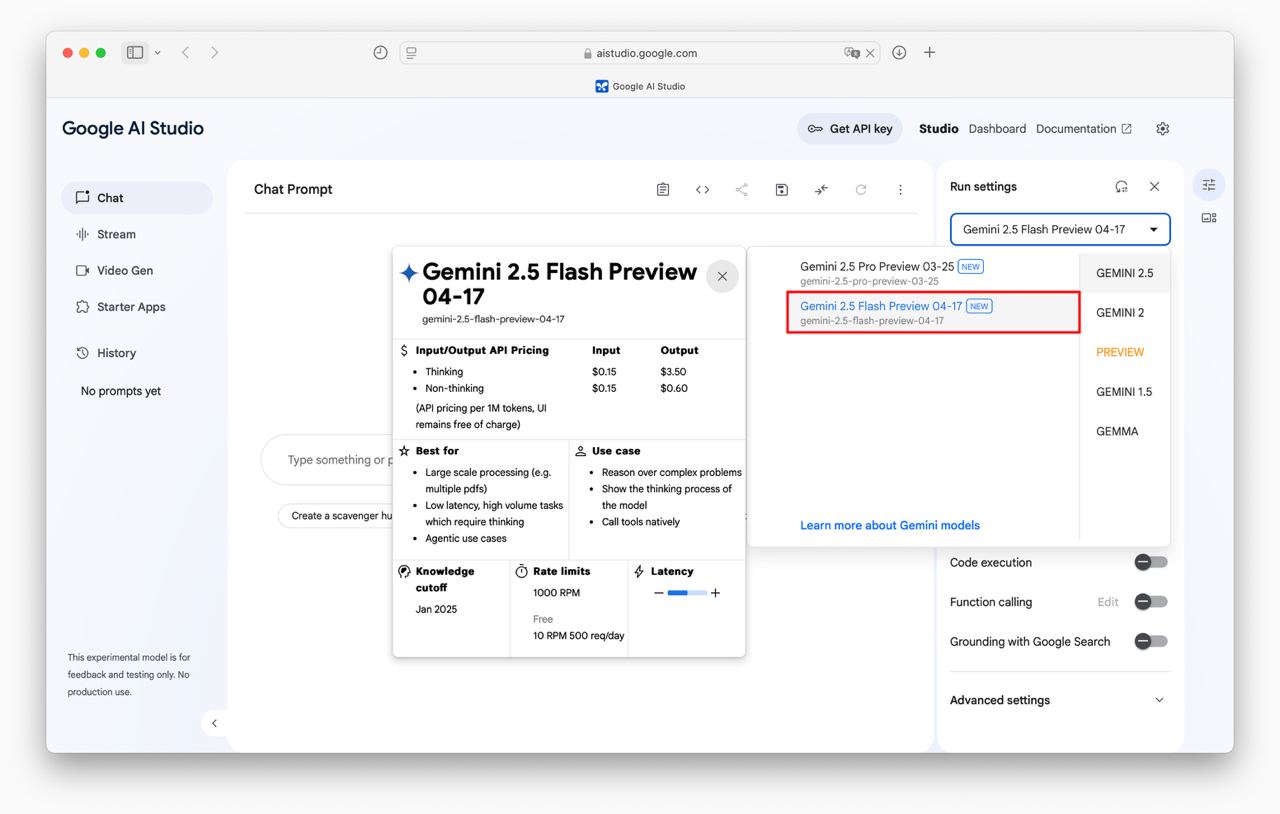Image resolution: width=1280 pixels, height=814 pixels.
Task: Collapse the left sidebar with the chevron
Action: (x=214, y=723)
